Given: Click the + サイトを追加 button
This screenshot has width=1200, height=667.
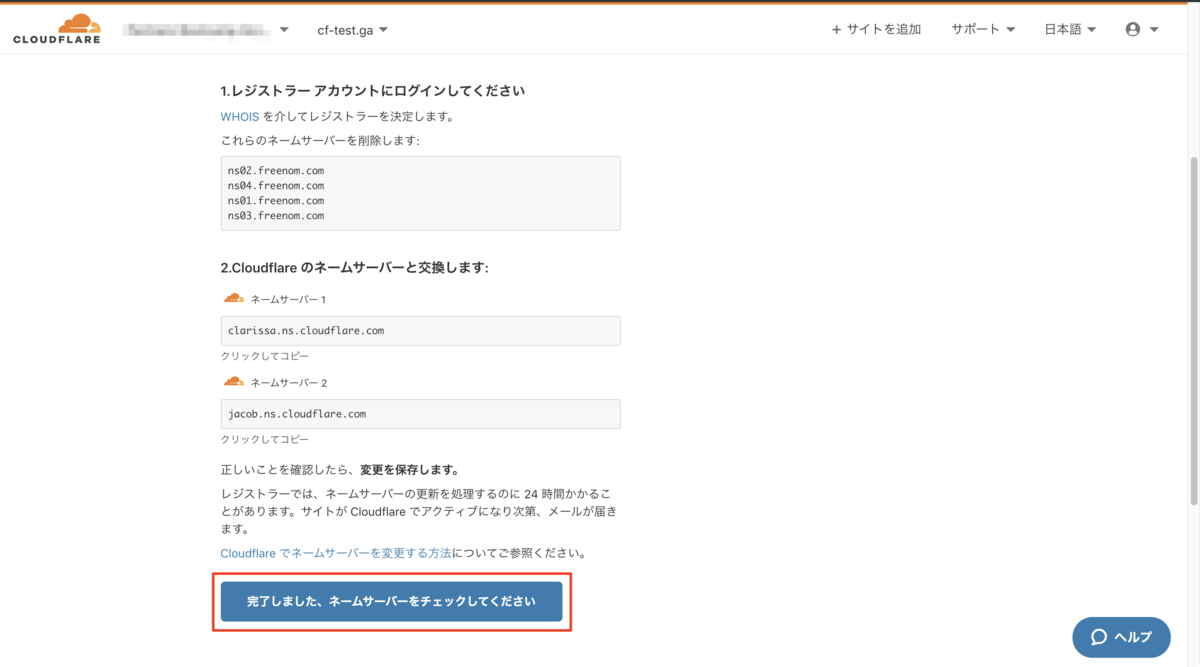Looking at the screenshot, I should point(876,30).
